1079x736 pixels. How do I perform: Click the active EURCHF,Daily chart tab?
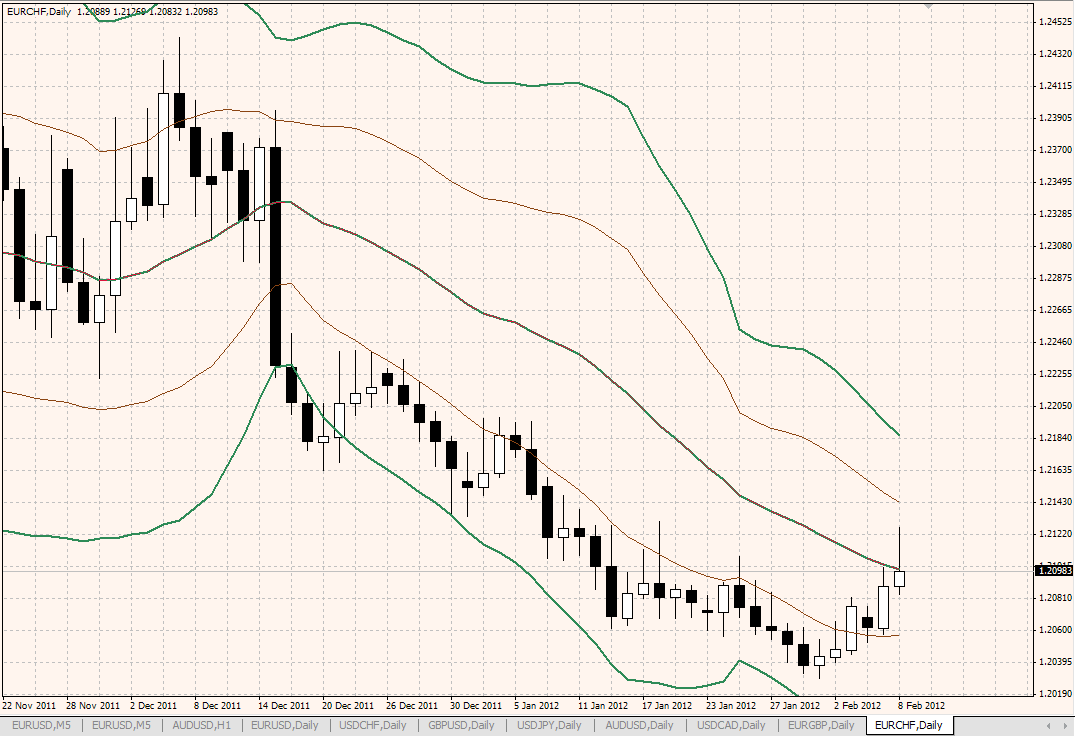tap(909, 725)
